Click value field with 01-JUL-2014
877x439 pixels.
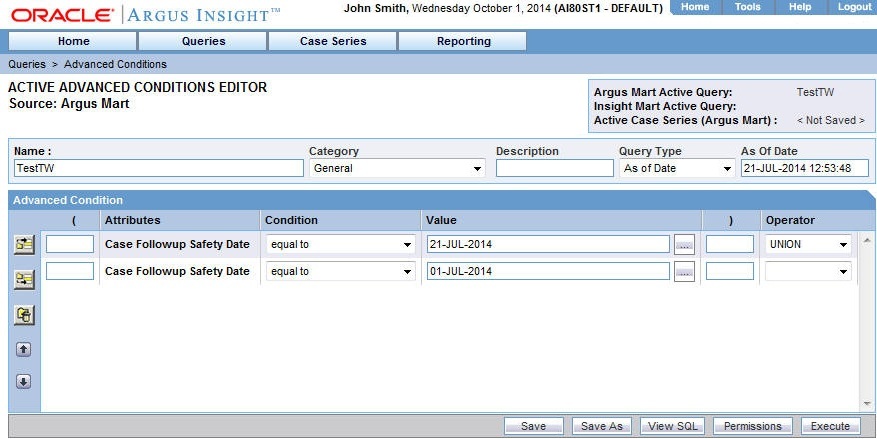point(548,271)
